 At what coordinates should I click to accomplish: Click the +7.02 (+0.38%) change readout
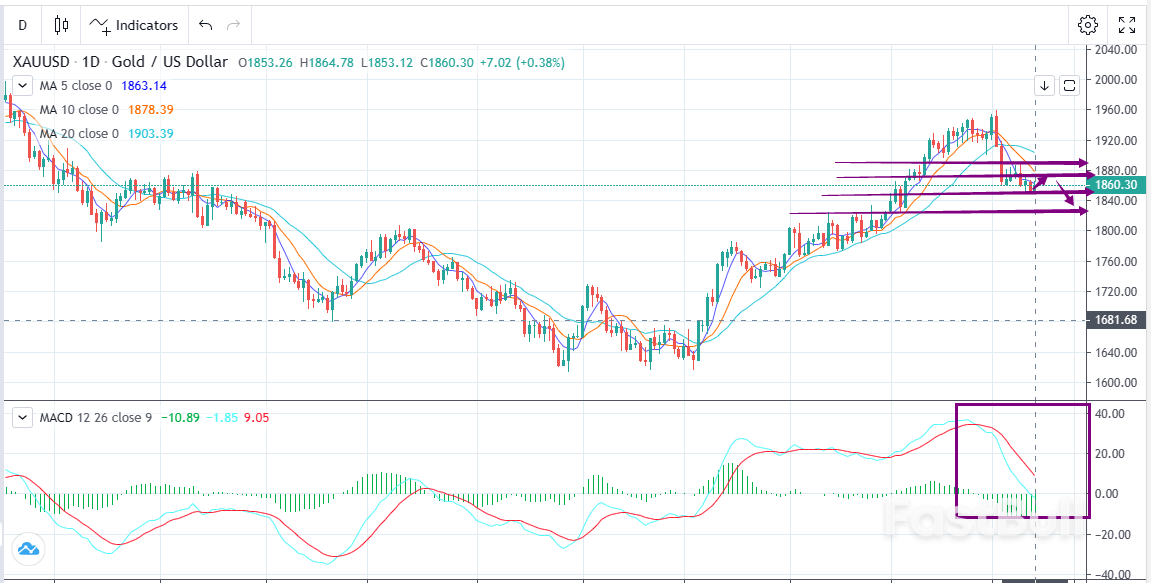tap(522, 63)
